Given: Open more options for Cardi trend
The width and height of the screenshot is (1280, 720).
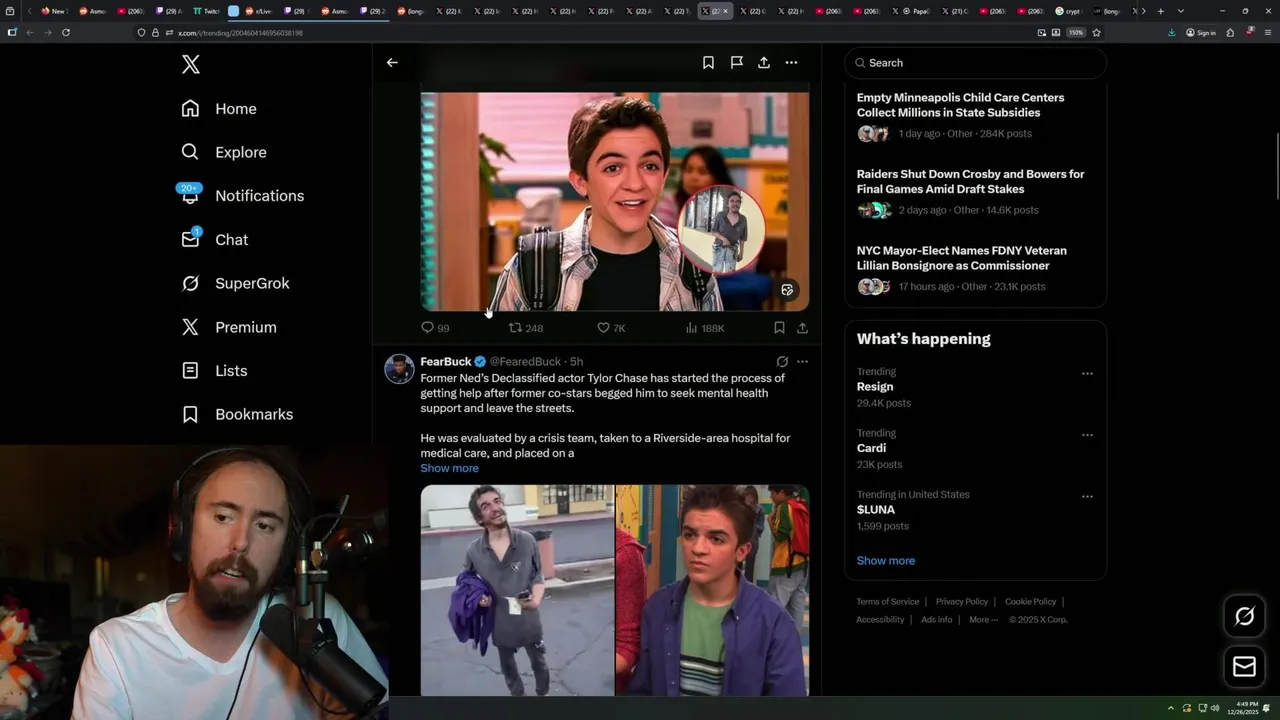Looking at the screenshot, I should [1087, 435].
